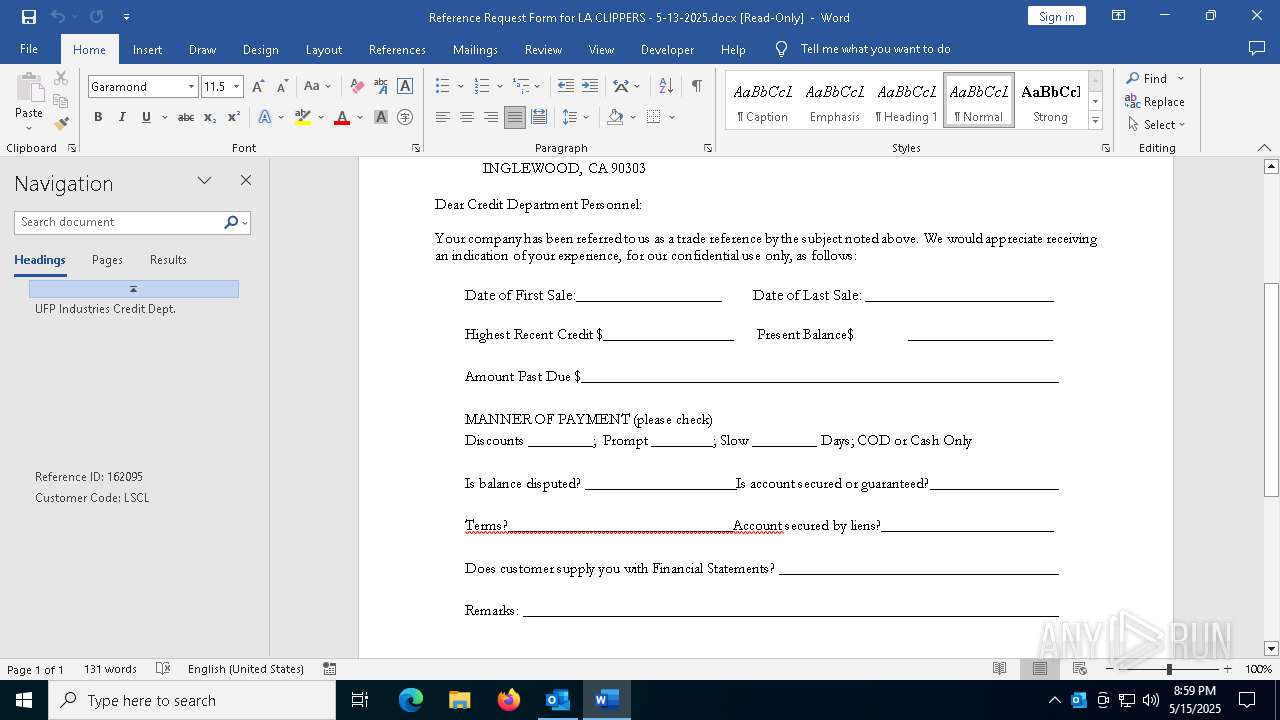The width and height of the screenshot is (1280, 720).
Task: Align text to the right
Action: 490,117
